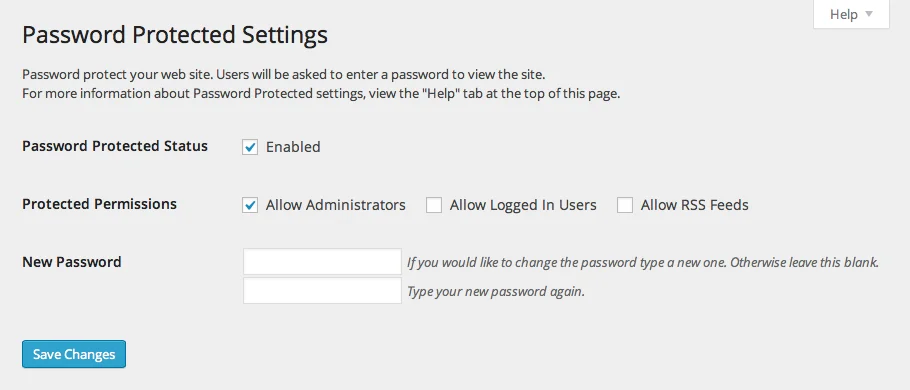Tick the Allow Logged In Users box
Viewport: 910px width, 390px height.
click(x=434, y=205)
